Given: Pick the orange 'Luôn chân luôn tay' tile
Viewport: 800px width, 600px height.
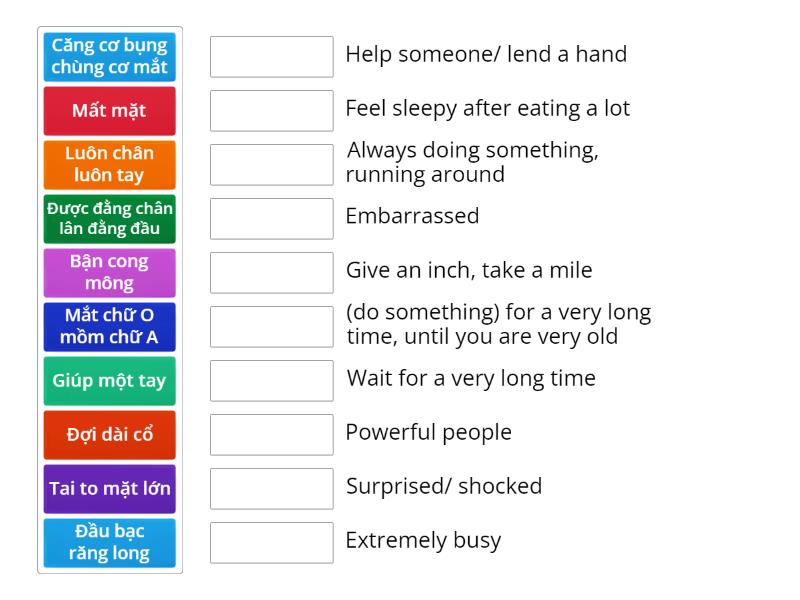Looking at the screenshot, I should tap(110, 165).
